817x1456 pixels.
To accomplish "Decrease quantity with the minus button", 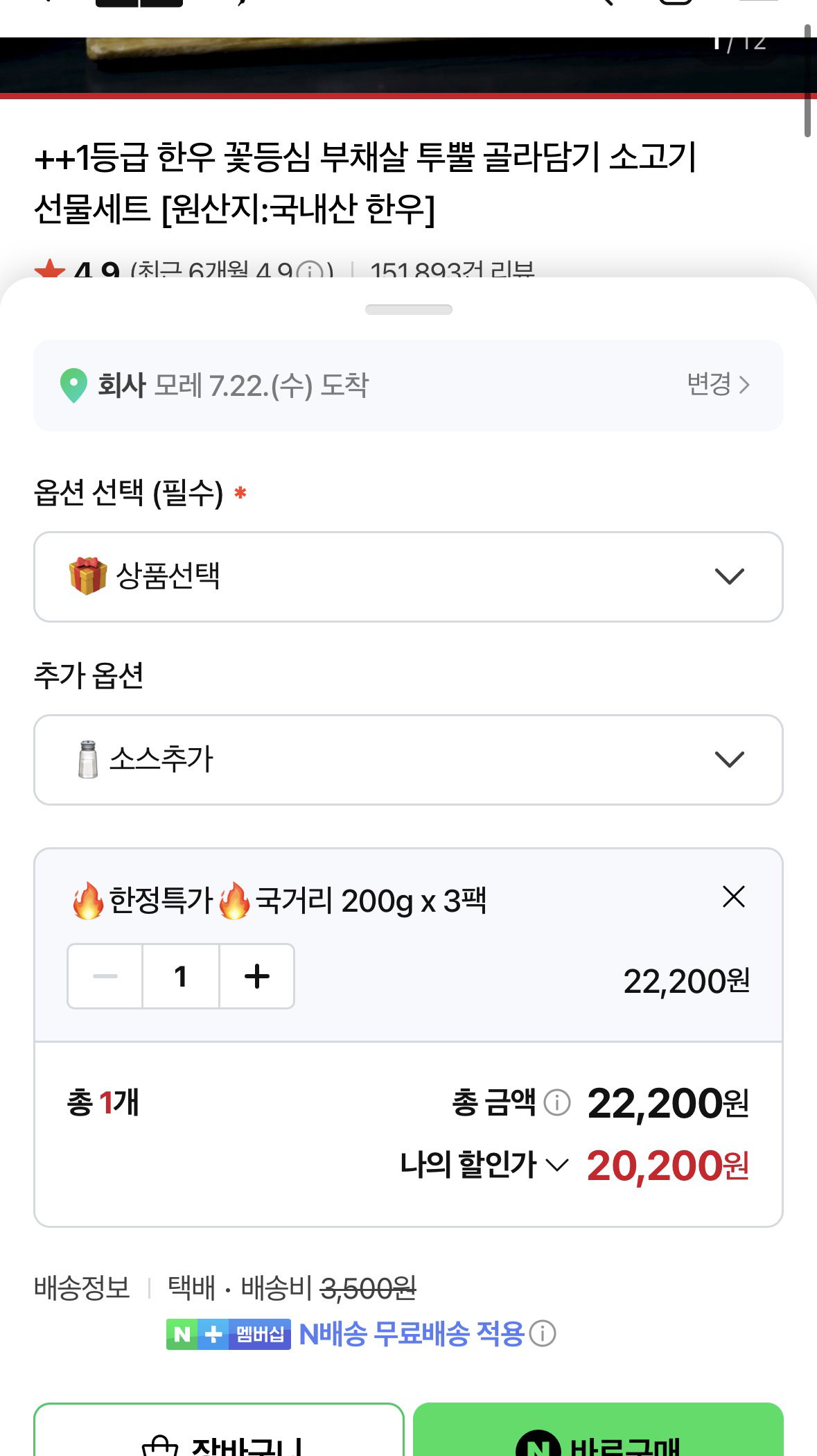I will tap(105, 976).
